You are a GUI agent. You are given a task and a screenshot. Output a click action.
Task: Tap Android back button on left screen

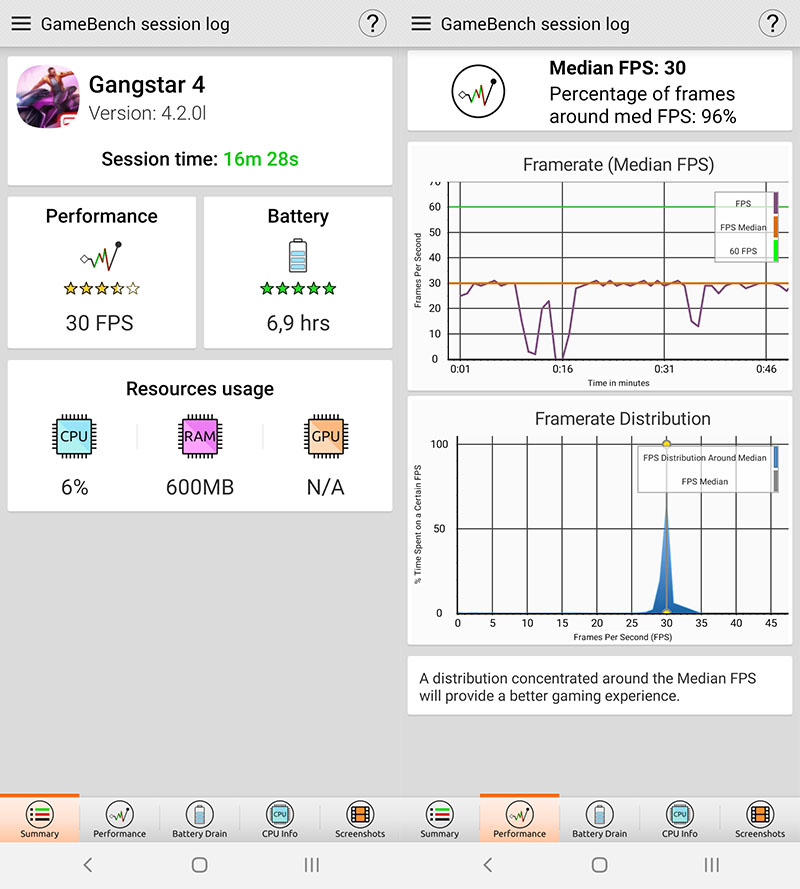click(88, 865)
